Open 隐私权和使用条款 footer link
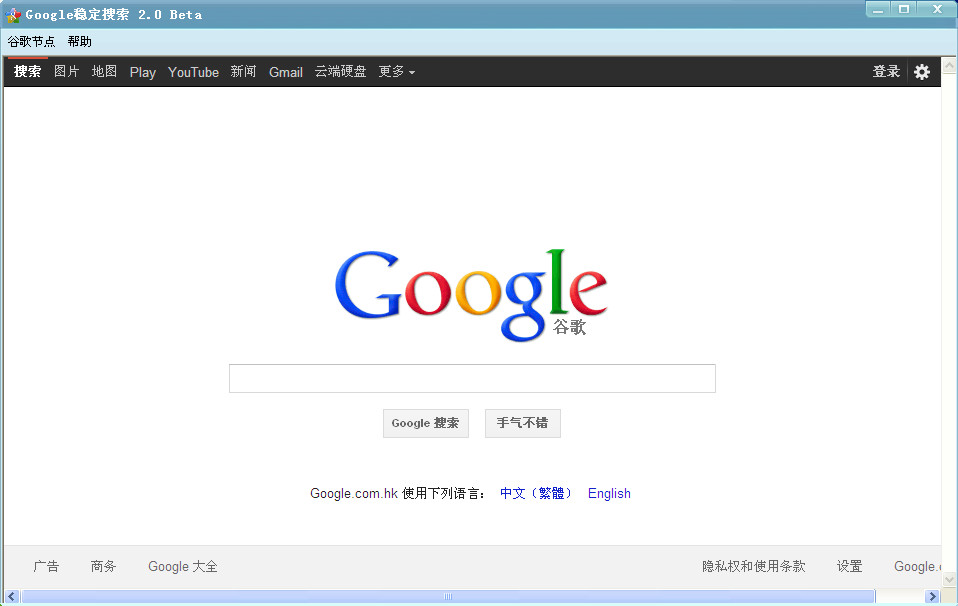958x606 pixels. [753, 566]
